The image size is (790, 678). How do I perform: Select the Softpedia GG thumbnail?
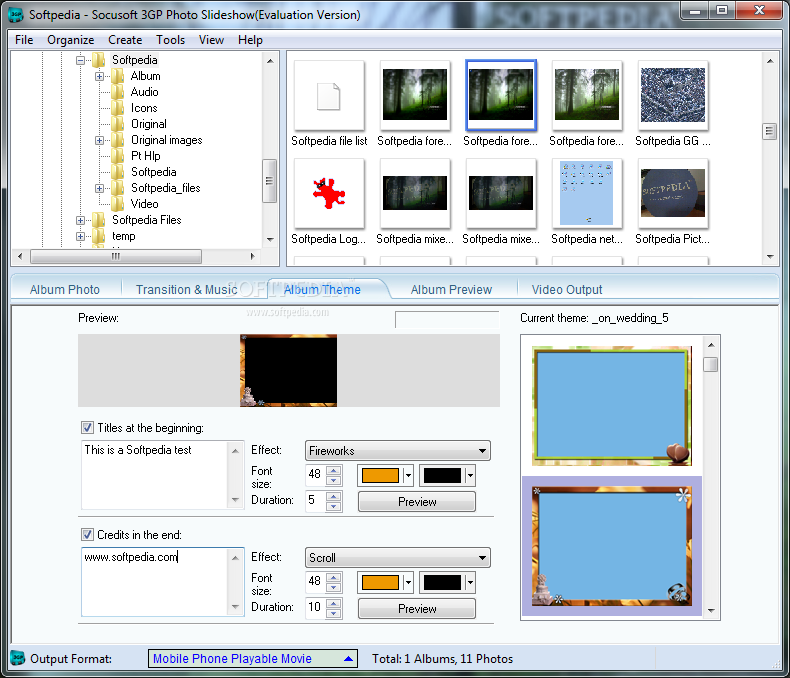pos(672,95)
